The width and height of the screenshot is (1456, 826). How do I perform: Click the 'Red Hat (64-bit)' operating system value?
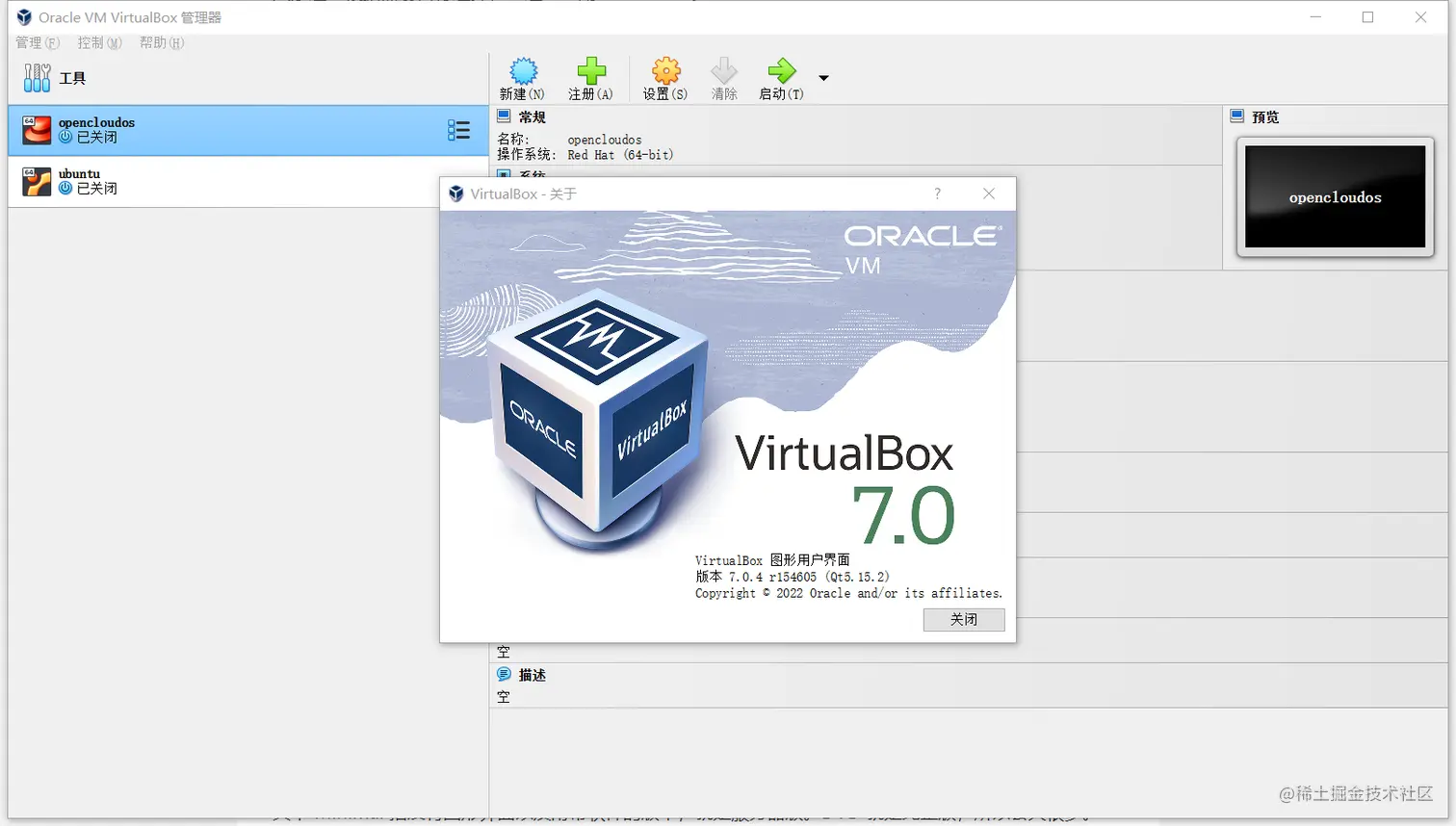pyautogui.click(x=620, y=155)
